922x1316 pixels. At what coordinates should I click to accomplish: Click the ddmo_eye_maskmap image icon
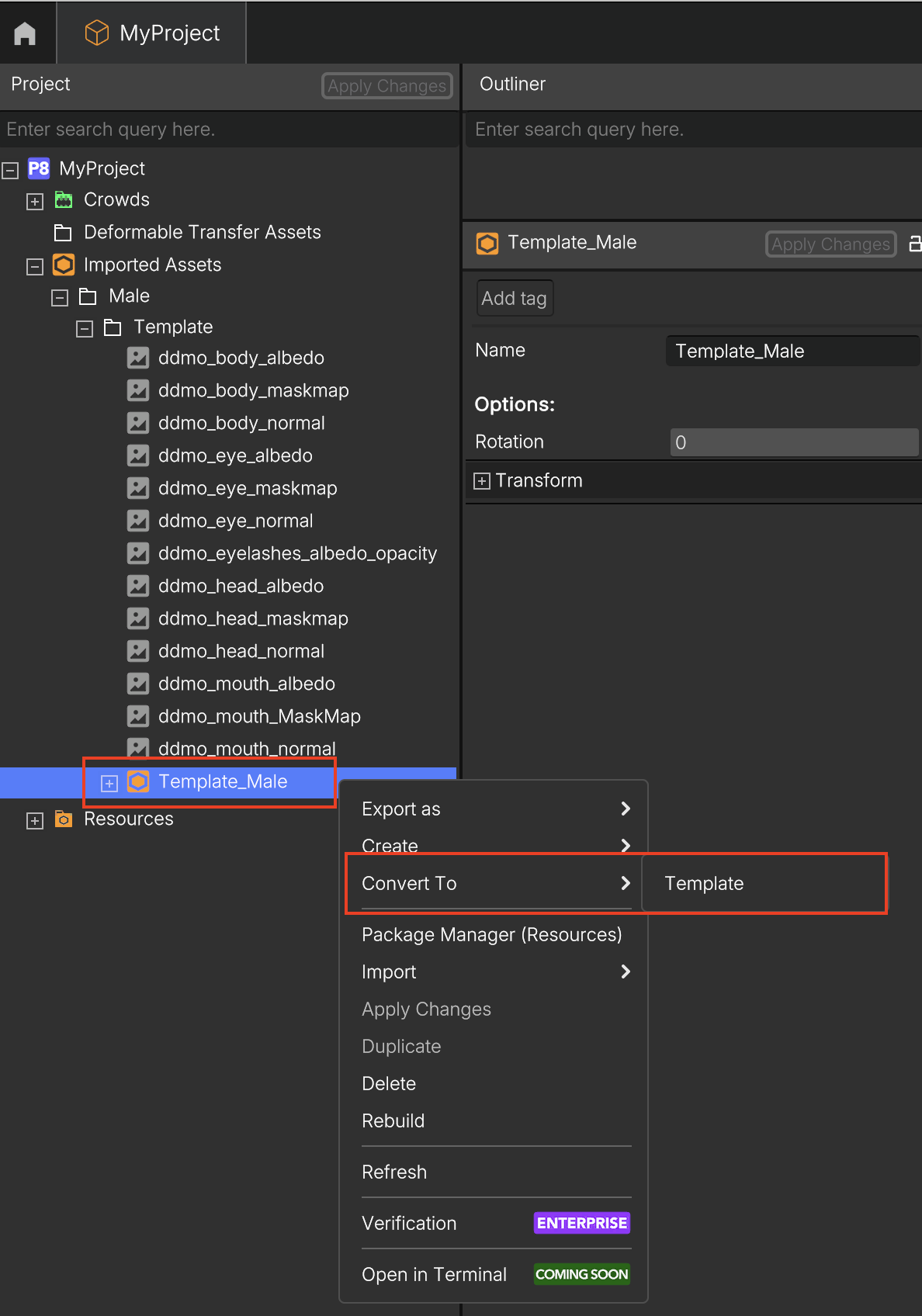click(x=138, y=488)
